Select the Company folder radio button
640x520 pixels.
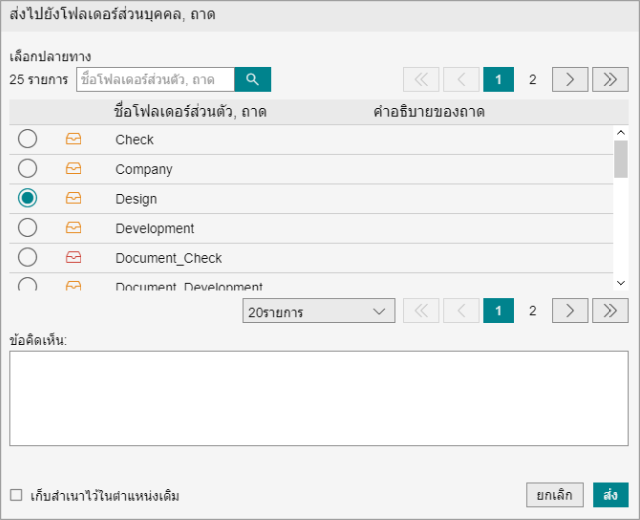[28, 169]
